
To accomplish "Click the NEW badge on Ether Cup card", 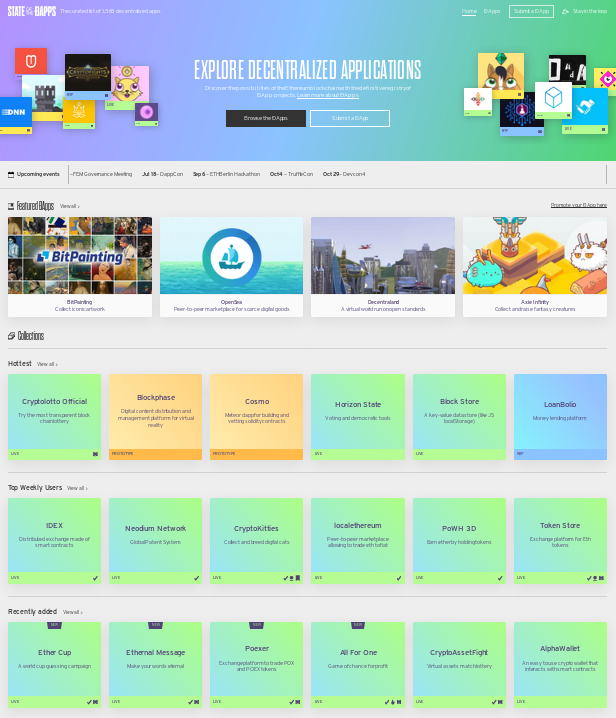I will coord(55,625).
